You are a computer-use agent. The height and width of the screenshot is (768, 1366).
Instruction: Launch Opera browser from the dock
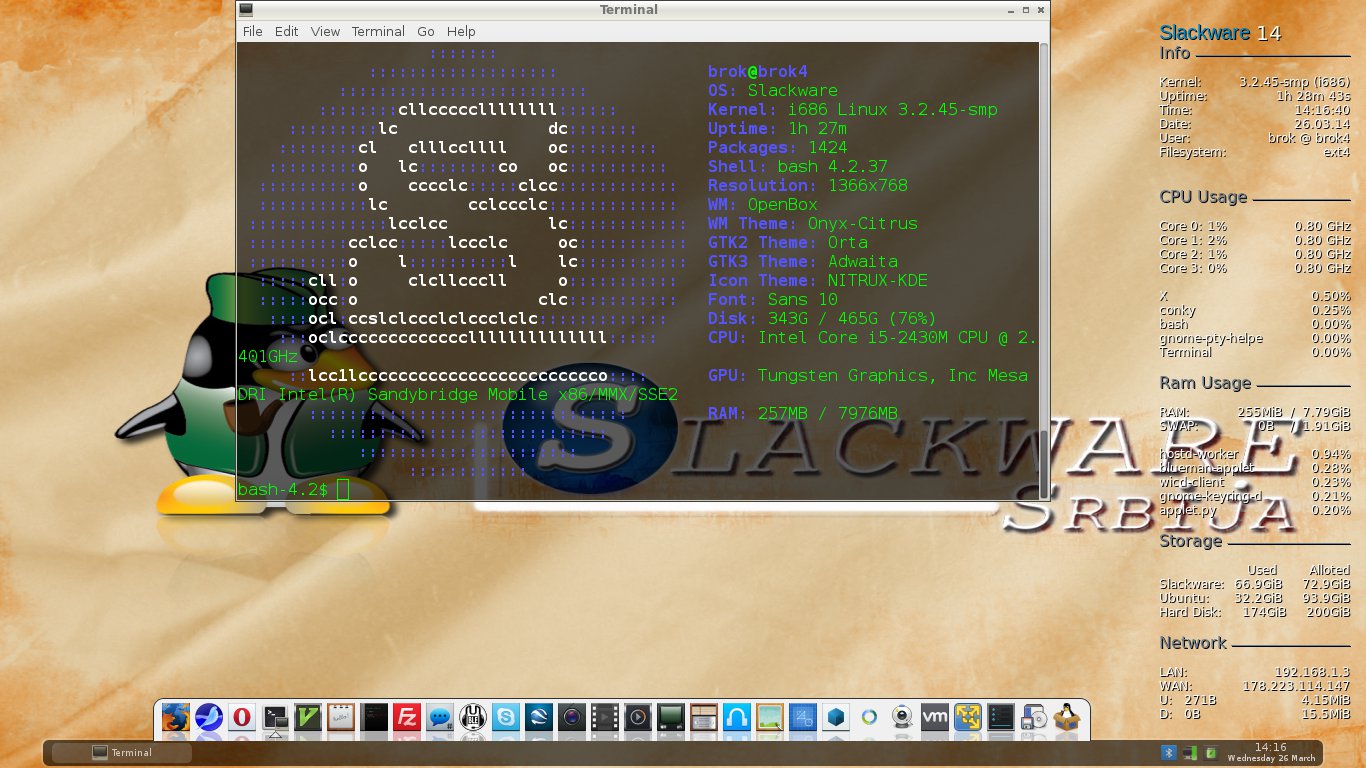[x=242, y=717]
